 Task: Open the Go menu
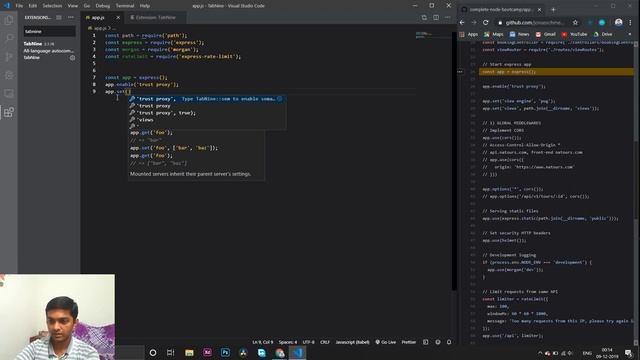point(87,6)
